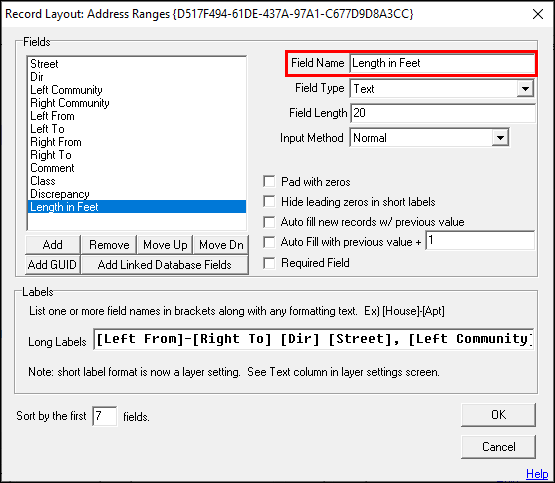
Task: Click into the Long Labels input
Action: 313,339
